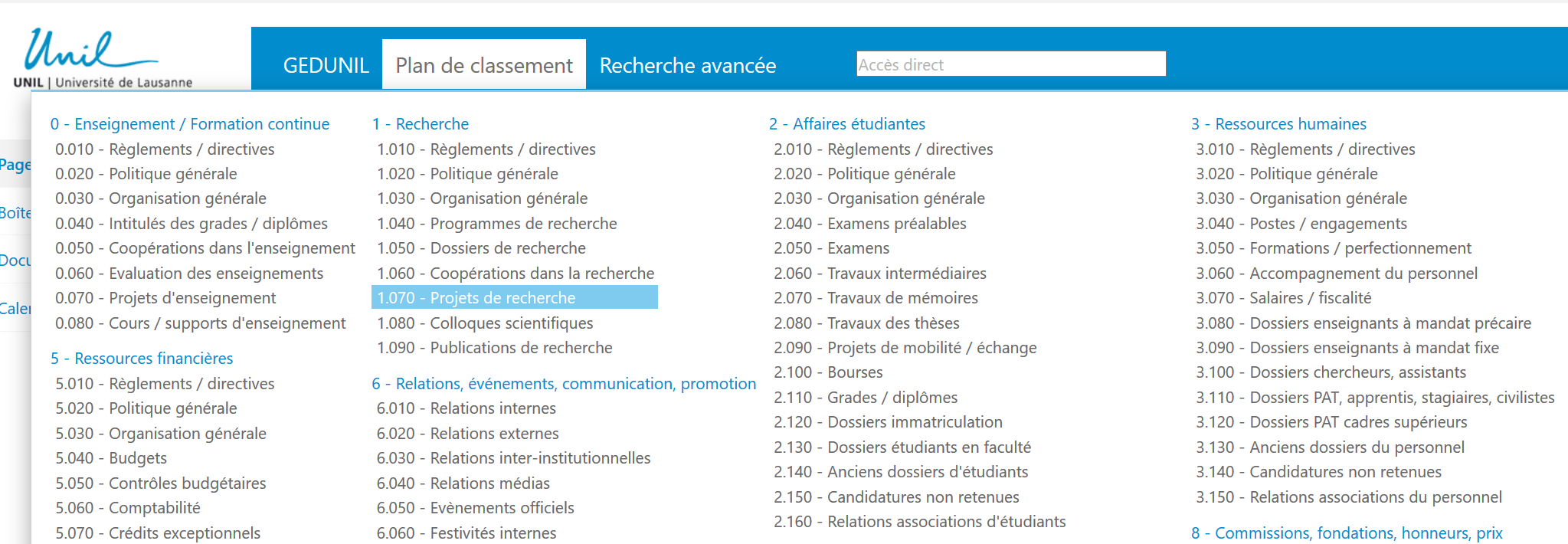This screenshot has width=1568, height=544.
Task: Click the Accès direct input field
Action: (x=1010, y=64)
